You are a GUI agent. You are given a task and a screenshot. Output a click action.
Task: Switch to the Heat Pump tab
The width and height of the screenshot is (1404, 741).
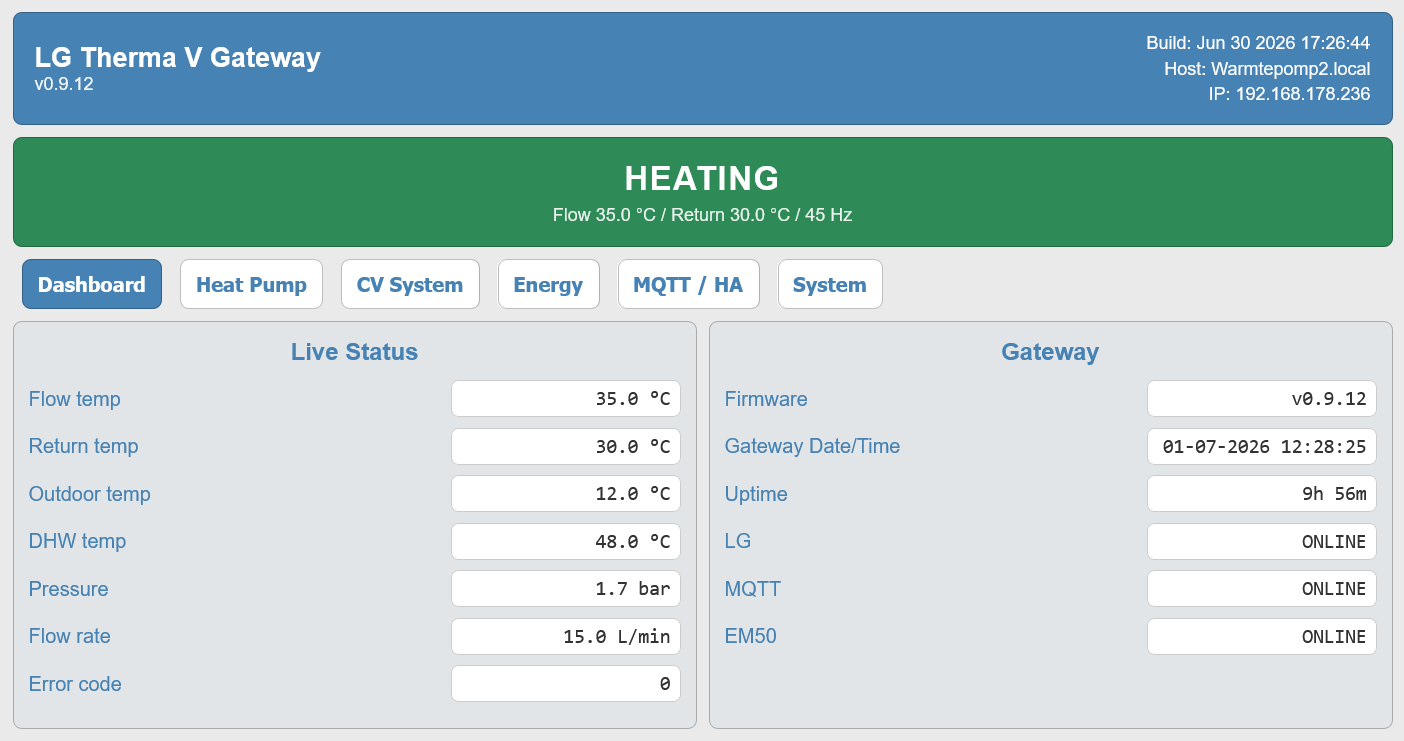click(251, 284)
